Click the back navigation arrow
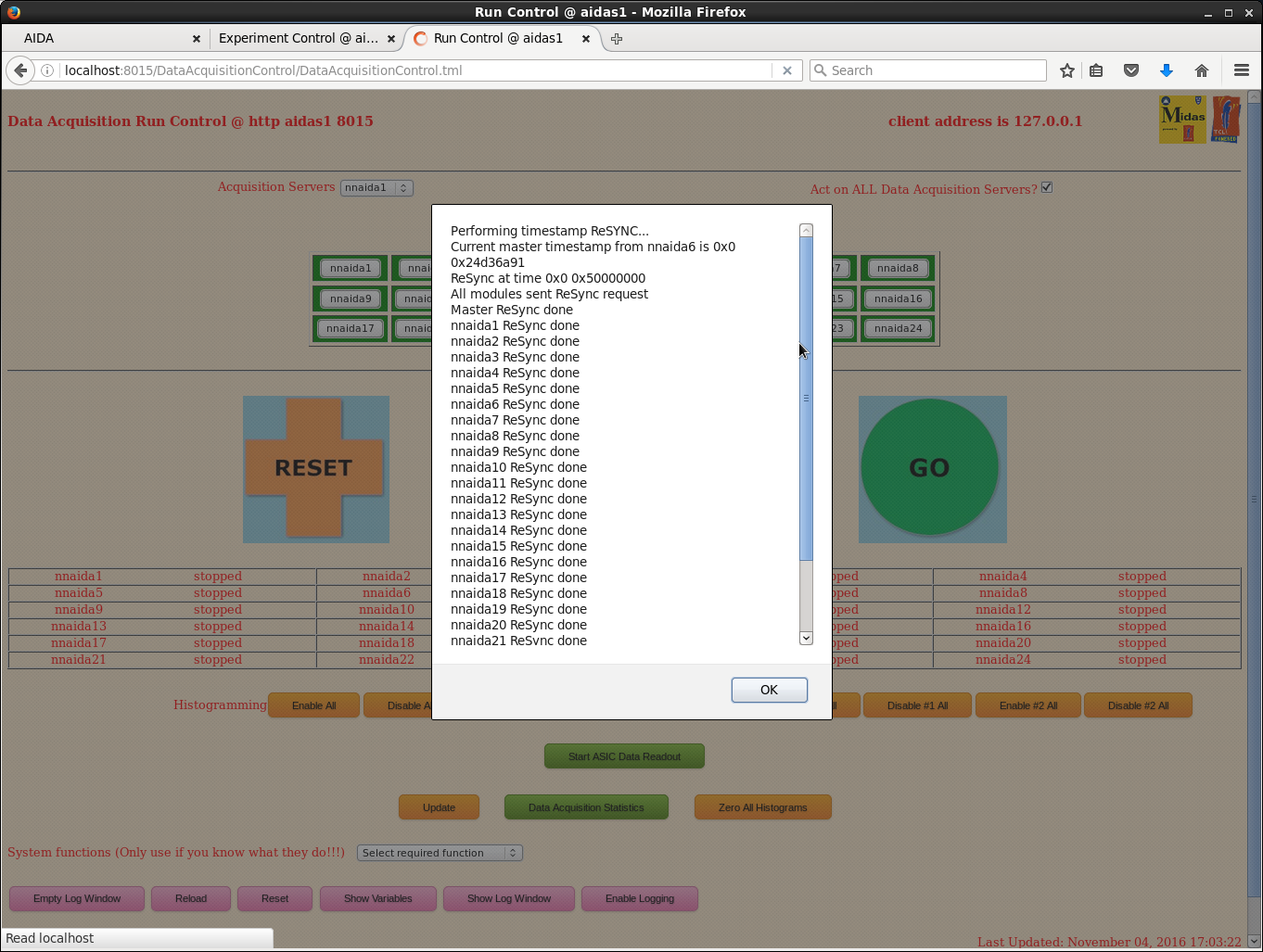 [20, 70]
